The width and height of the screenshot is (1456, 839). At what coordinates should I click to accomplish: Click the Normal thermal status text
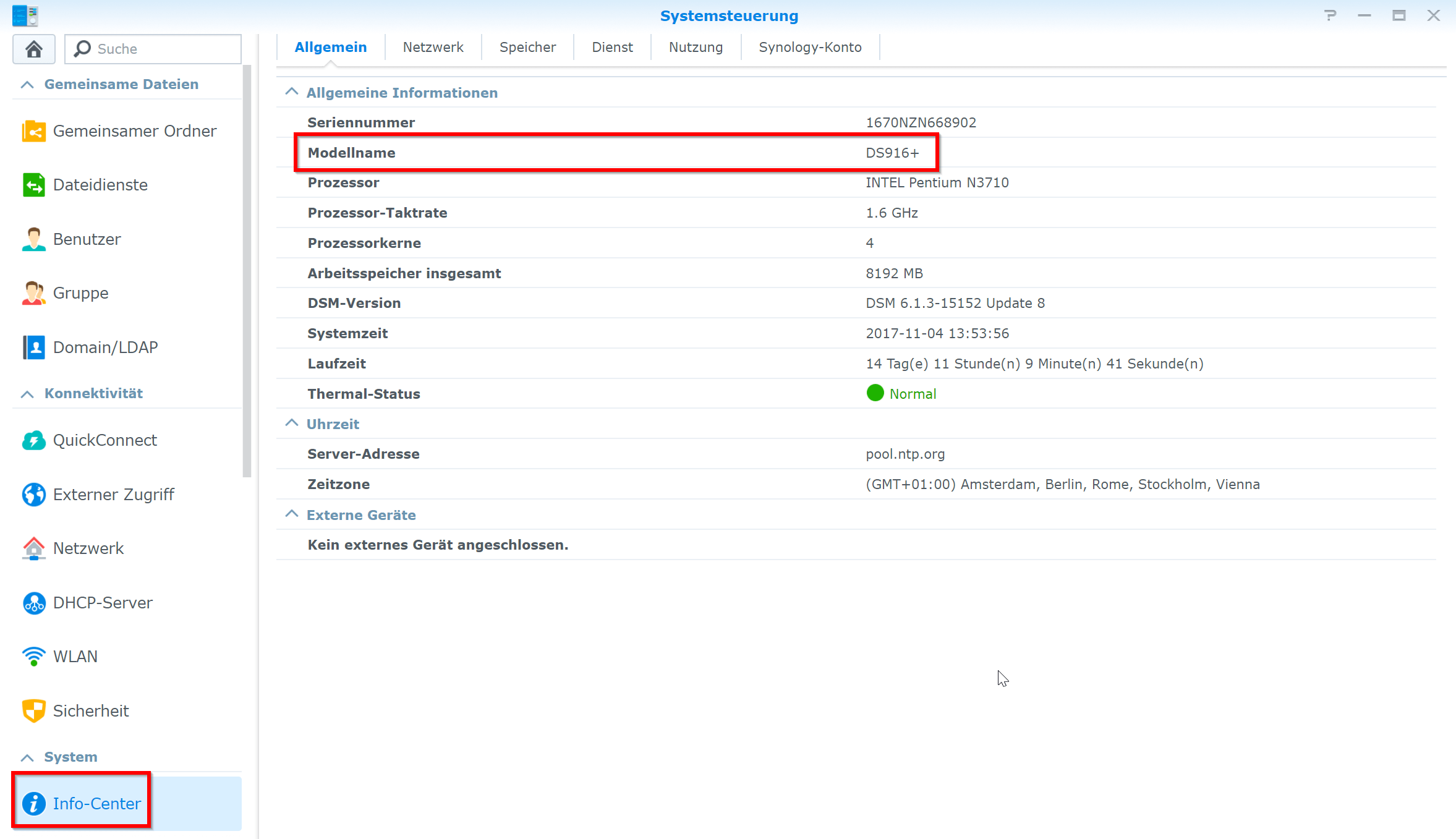click(x=913, y=394)
